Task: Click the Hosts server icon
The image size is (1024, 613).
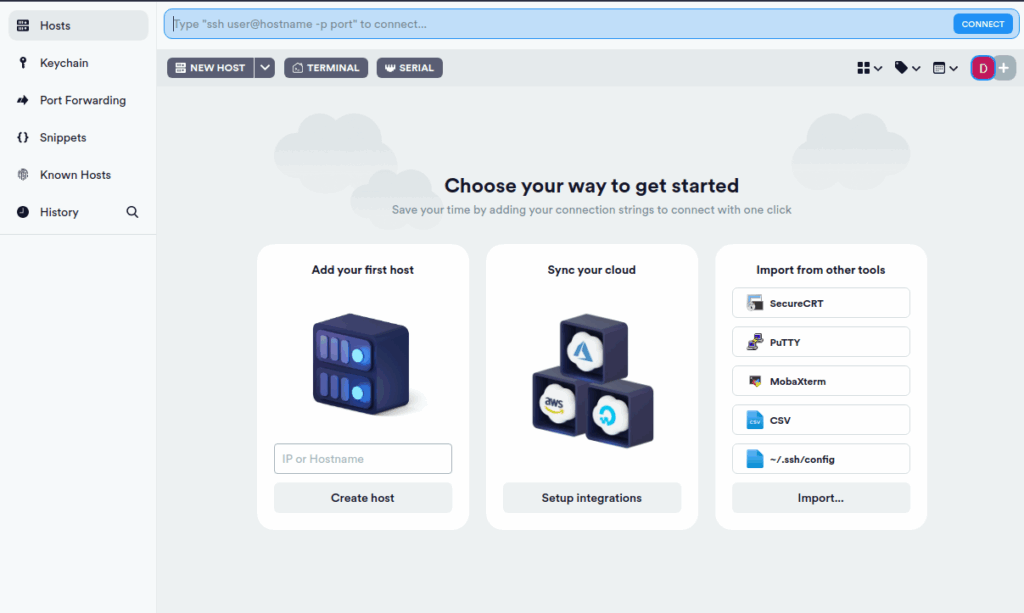Action: [23, 25]
